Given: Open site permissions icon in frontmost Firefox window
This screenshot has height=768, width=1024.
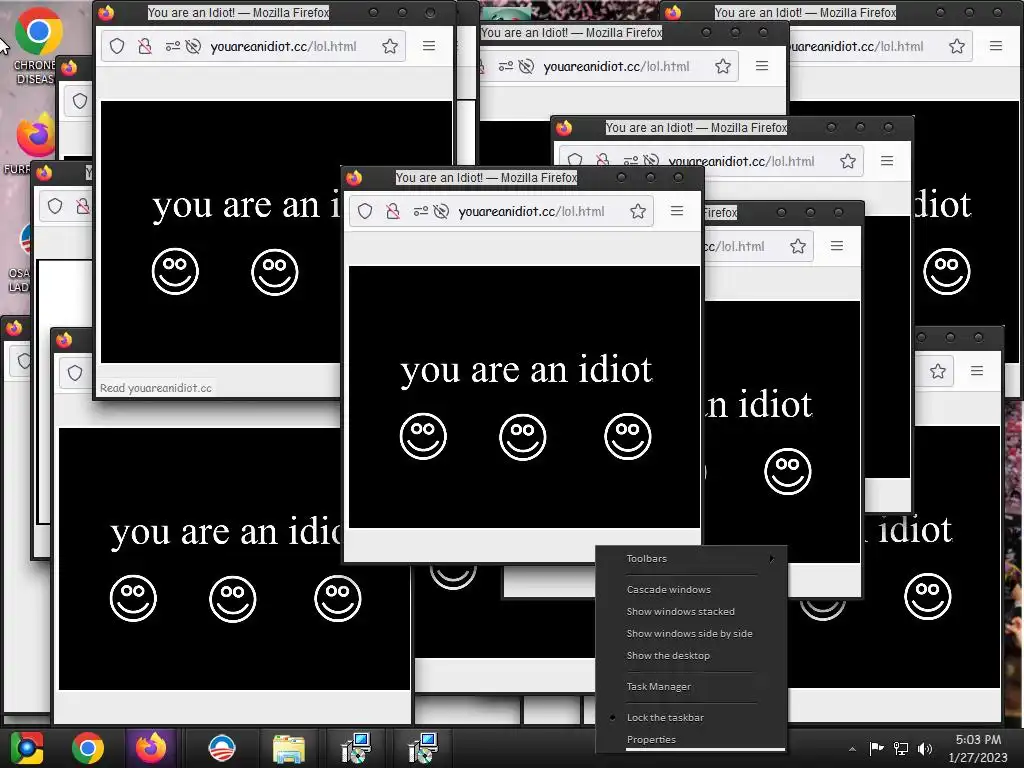Looking at the screenshot, I should [421, 211].
